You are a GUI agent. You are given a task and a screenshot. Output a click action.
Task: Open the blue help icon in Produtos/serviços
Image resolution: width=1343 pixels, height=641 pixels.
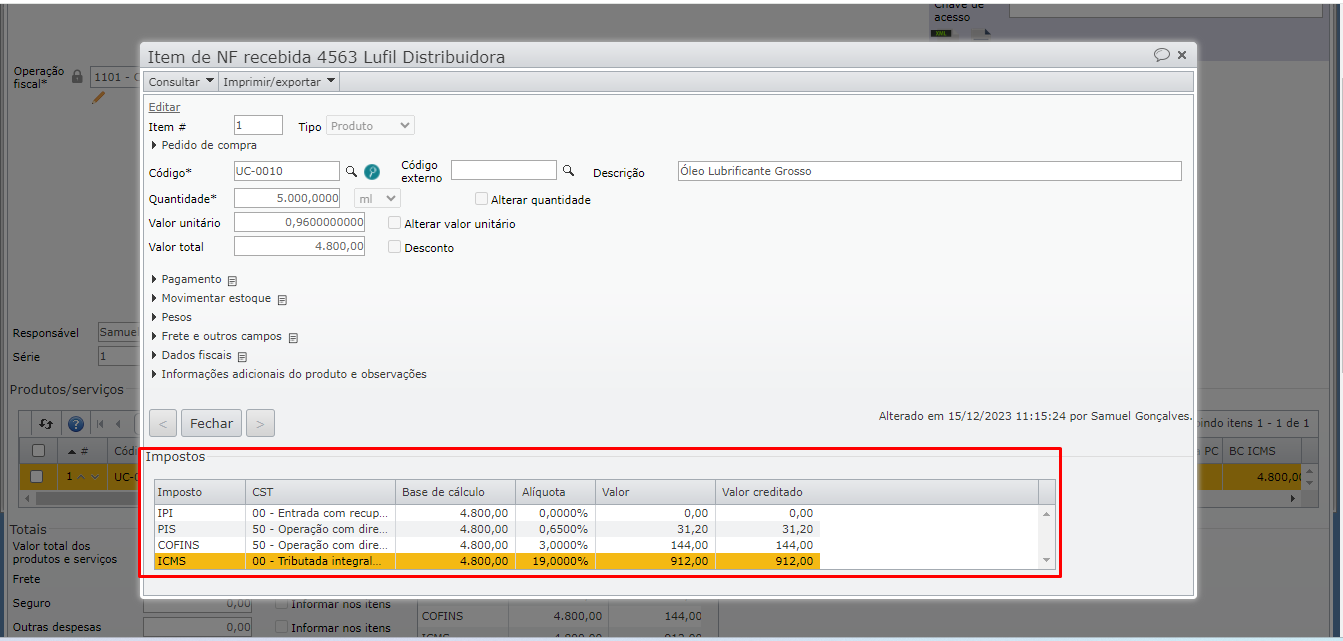75,424
